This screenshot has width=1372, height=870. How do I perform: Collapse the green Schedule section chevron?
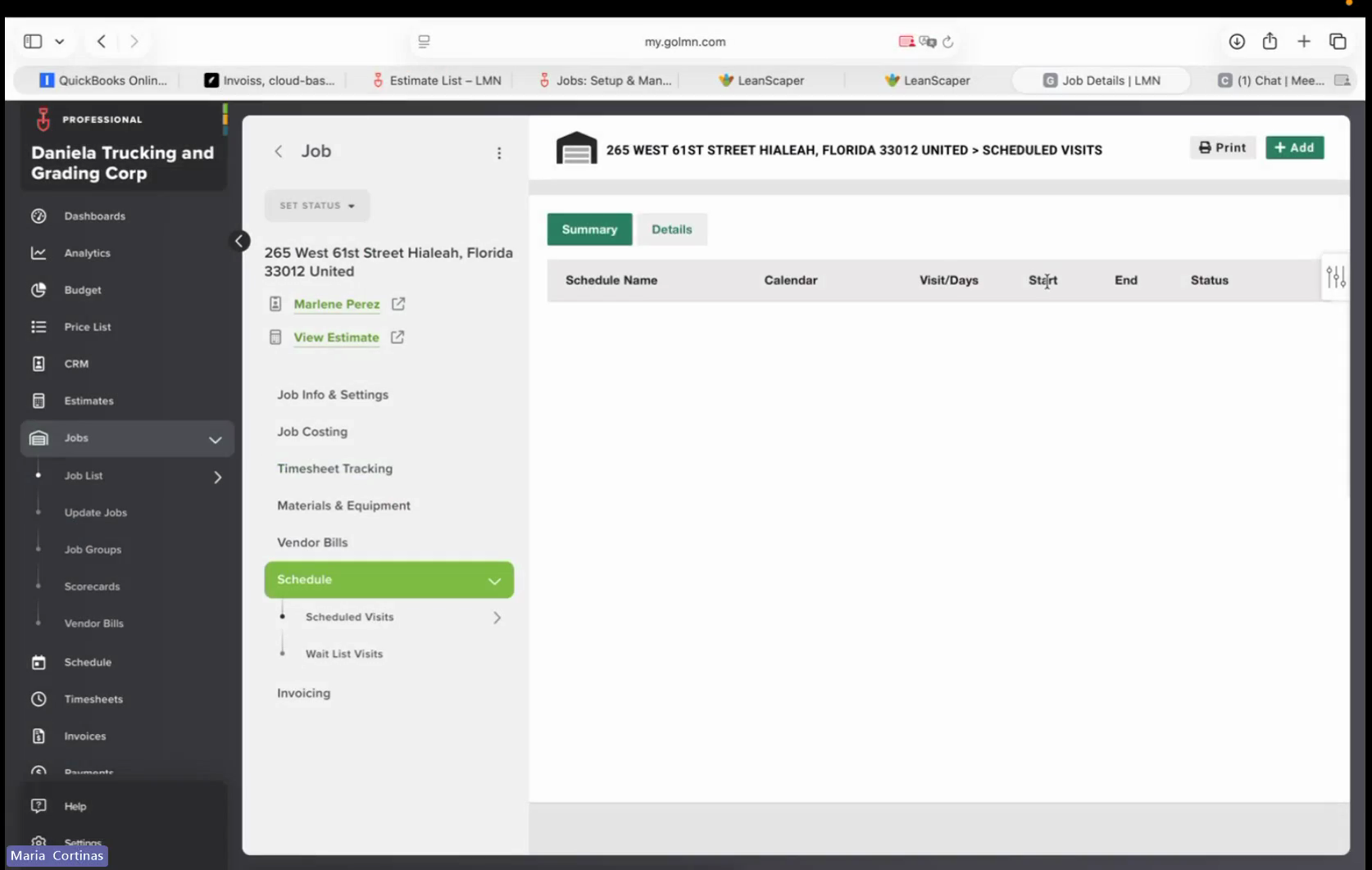(494, 581)
